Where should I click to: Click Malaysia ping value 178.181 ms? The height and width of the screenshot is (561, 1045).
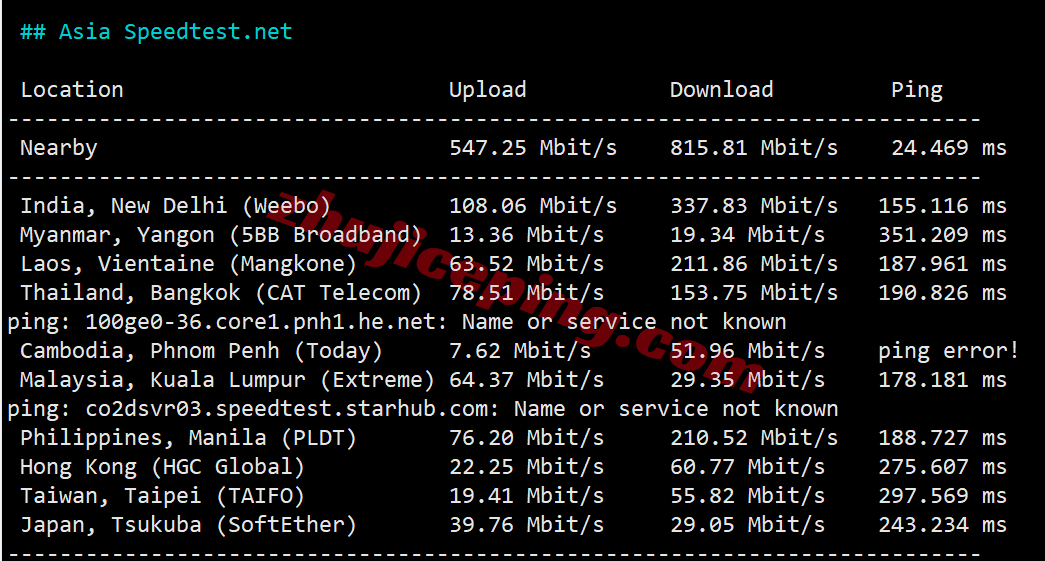point(942,380)
